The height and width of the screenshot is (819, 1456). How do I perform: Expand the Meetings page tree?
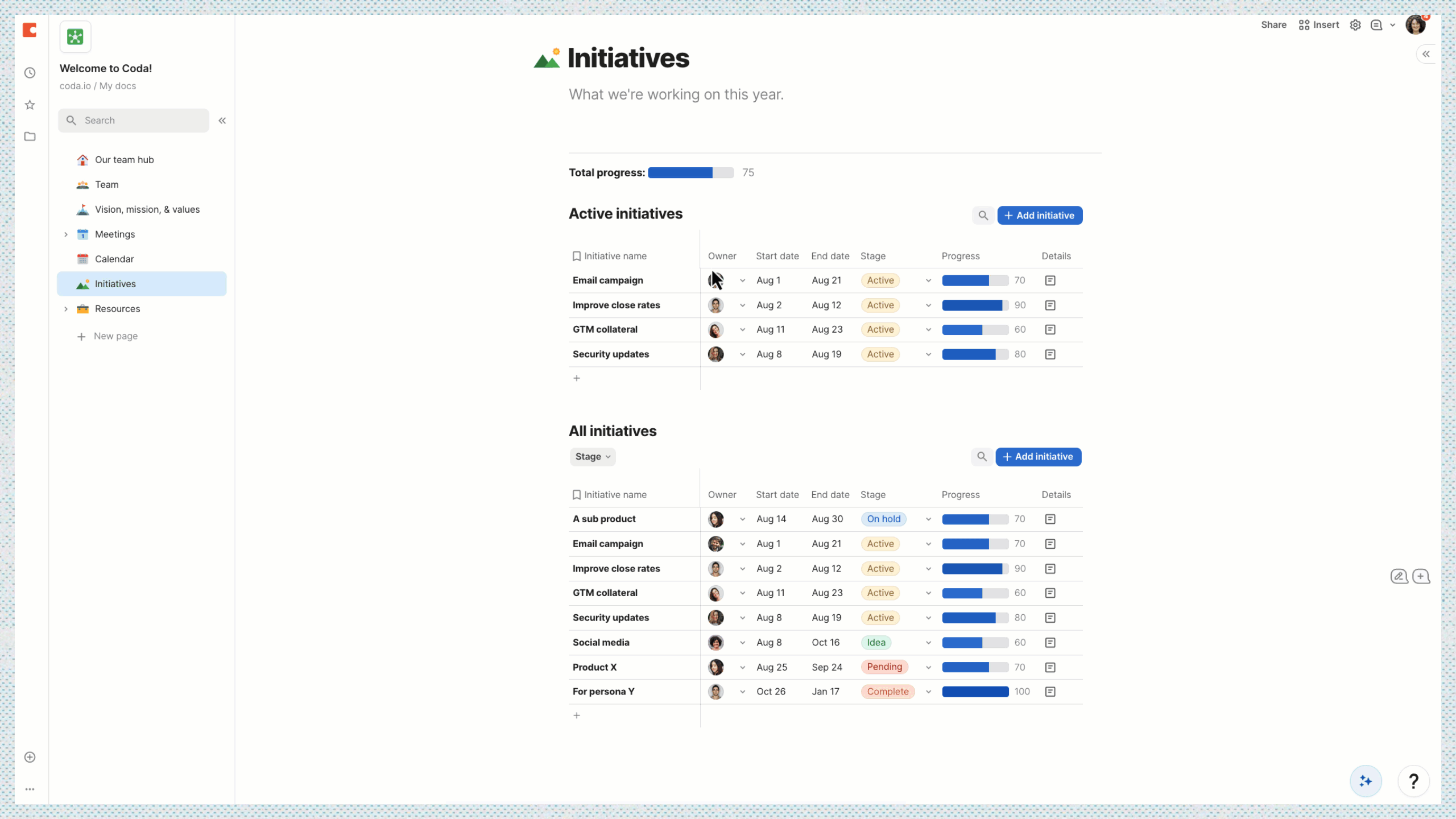(66, 234)
